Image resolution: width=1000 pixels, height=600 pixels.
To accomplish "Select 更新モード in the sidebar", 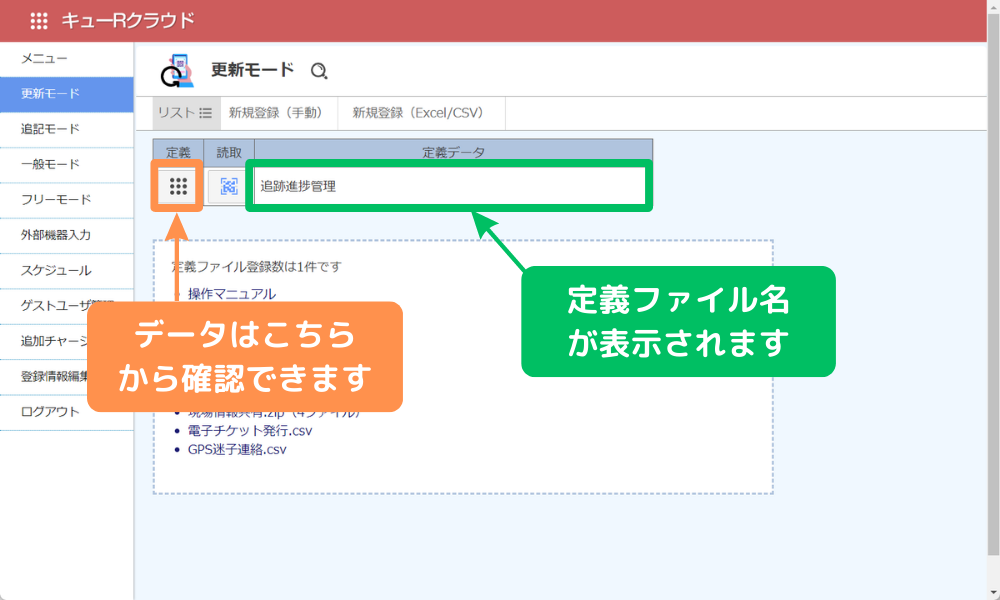I will [67, 94].
